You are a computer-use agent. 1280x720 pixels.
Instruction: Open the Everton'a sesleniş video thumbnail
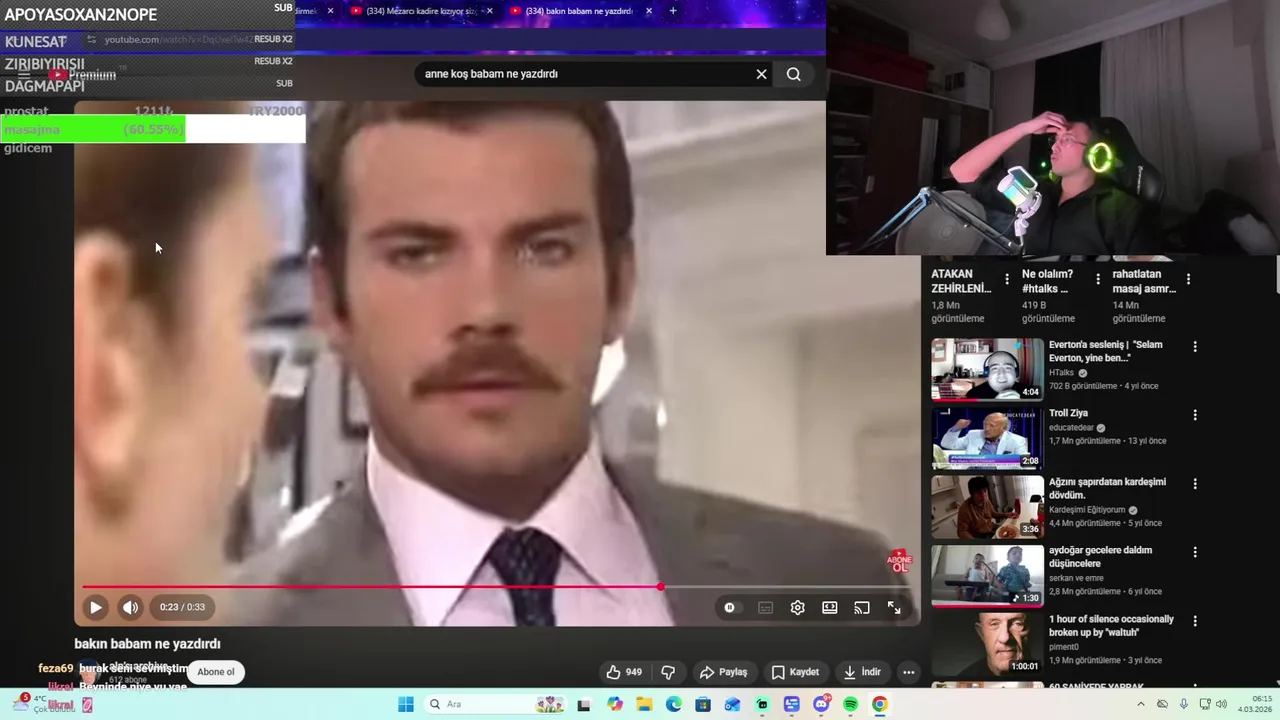point(987,369)
